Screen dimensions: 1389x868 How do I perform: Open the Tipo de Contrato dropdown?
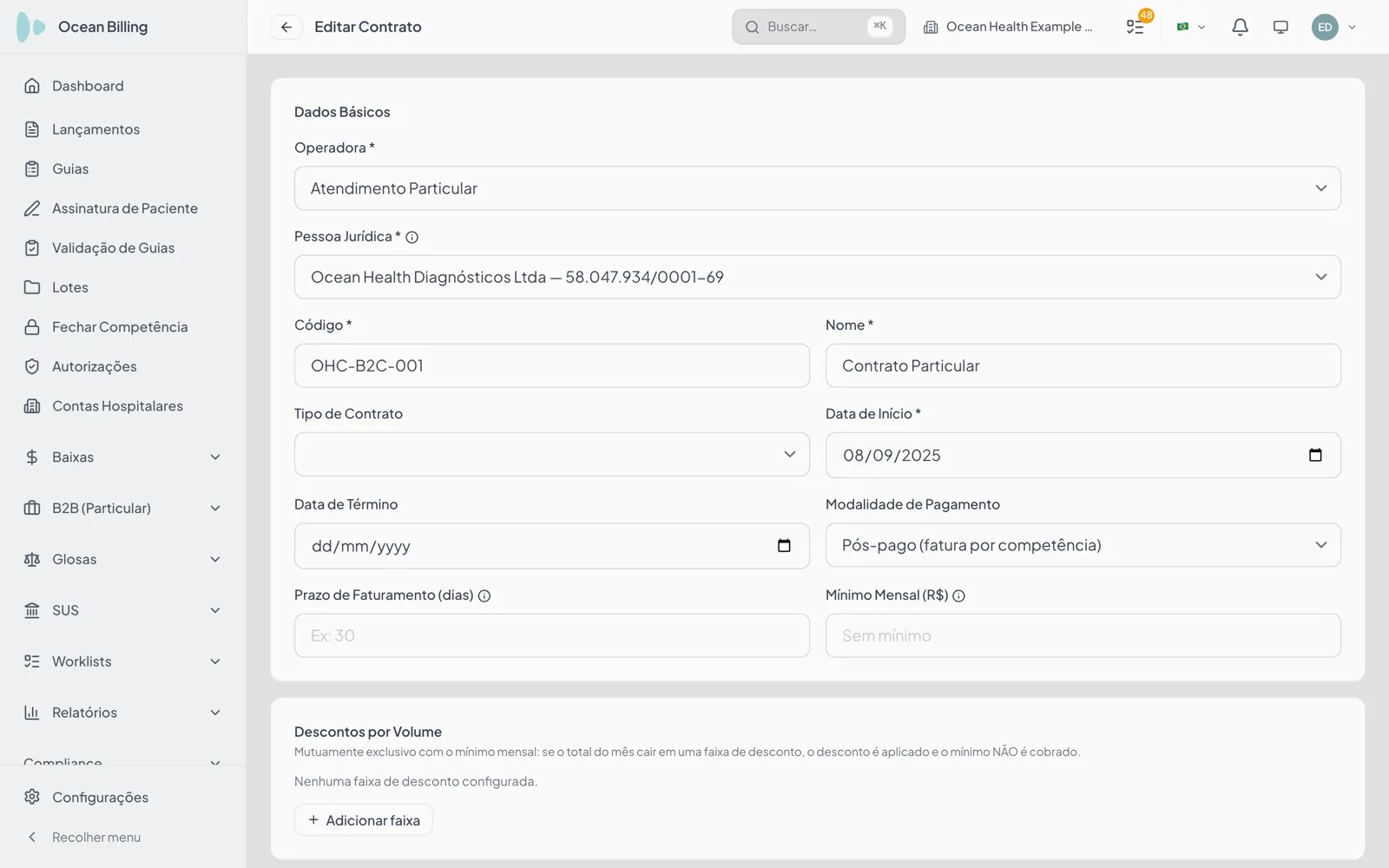[x=551, y=454]
